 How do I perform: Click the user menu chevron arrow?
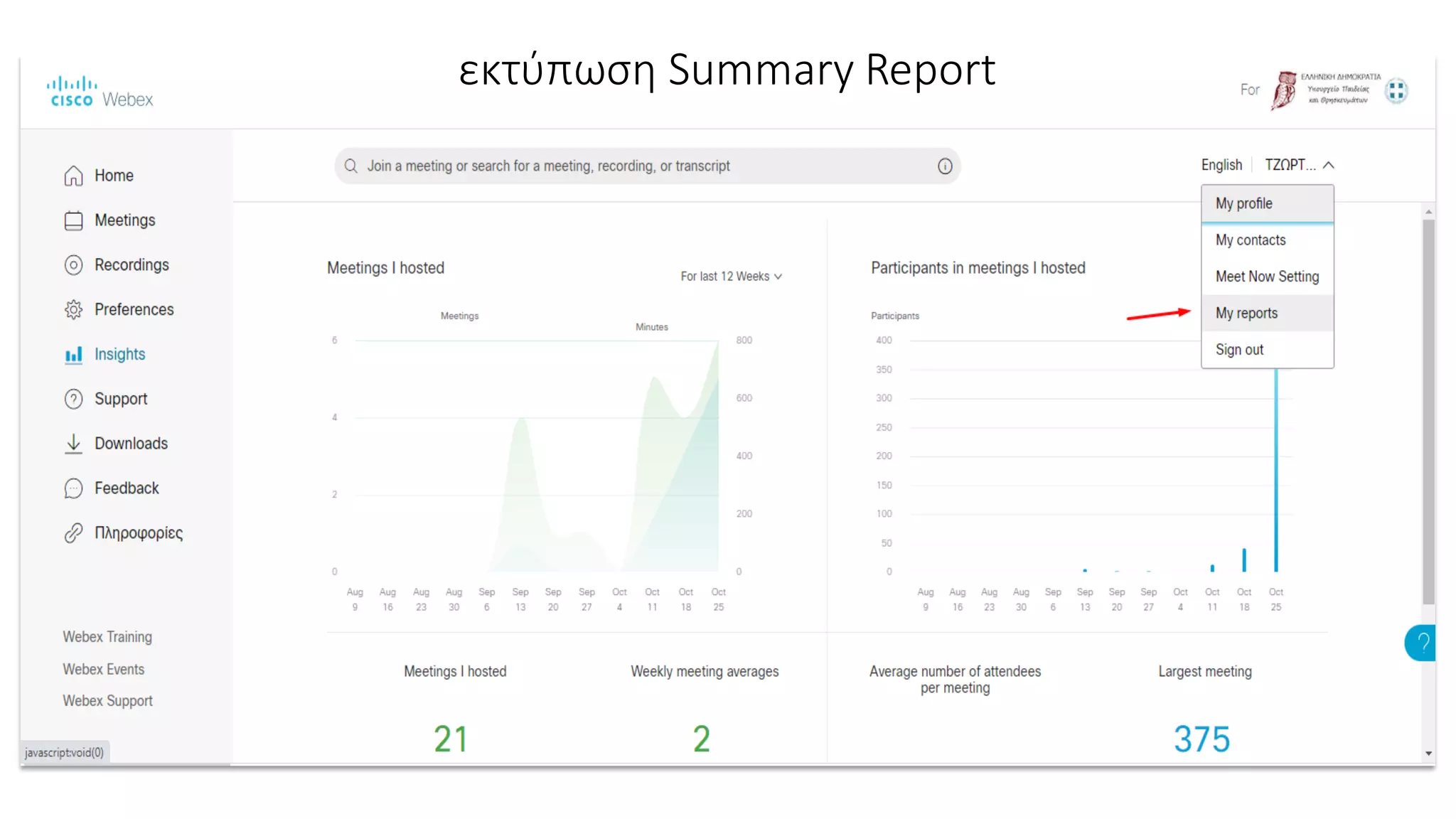pyautogui.click(x=1328, y=165)
